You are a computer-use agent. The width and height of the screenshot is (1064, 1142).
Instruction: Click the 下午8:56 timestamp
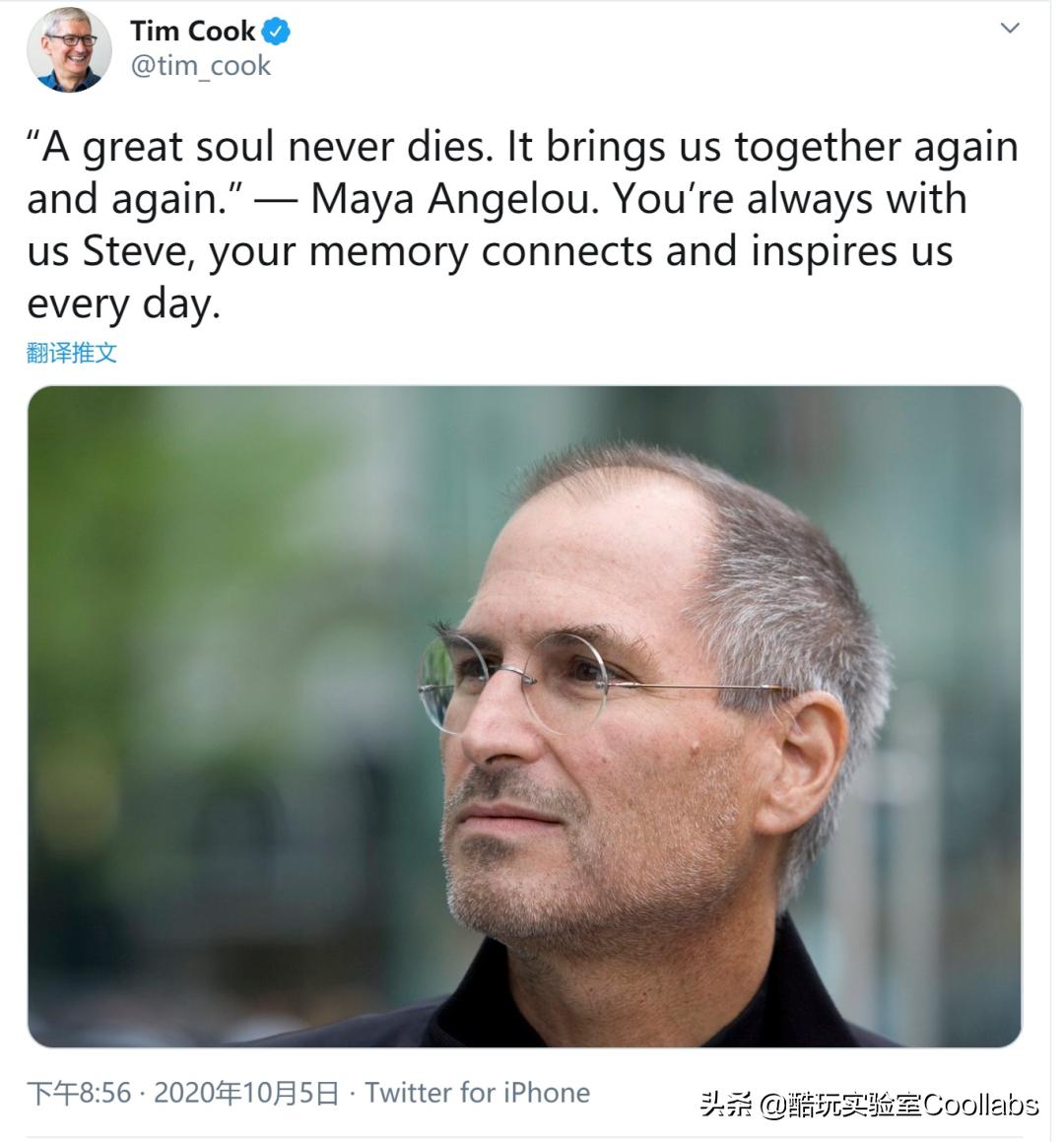79,1093
